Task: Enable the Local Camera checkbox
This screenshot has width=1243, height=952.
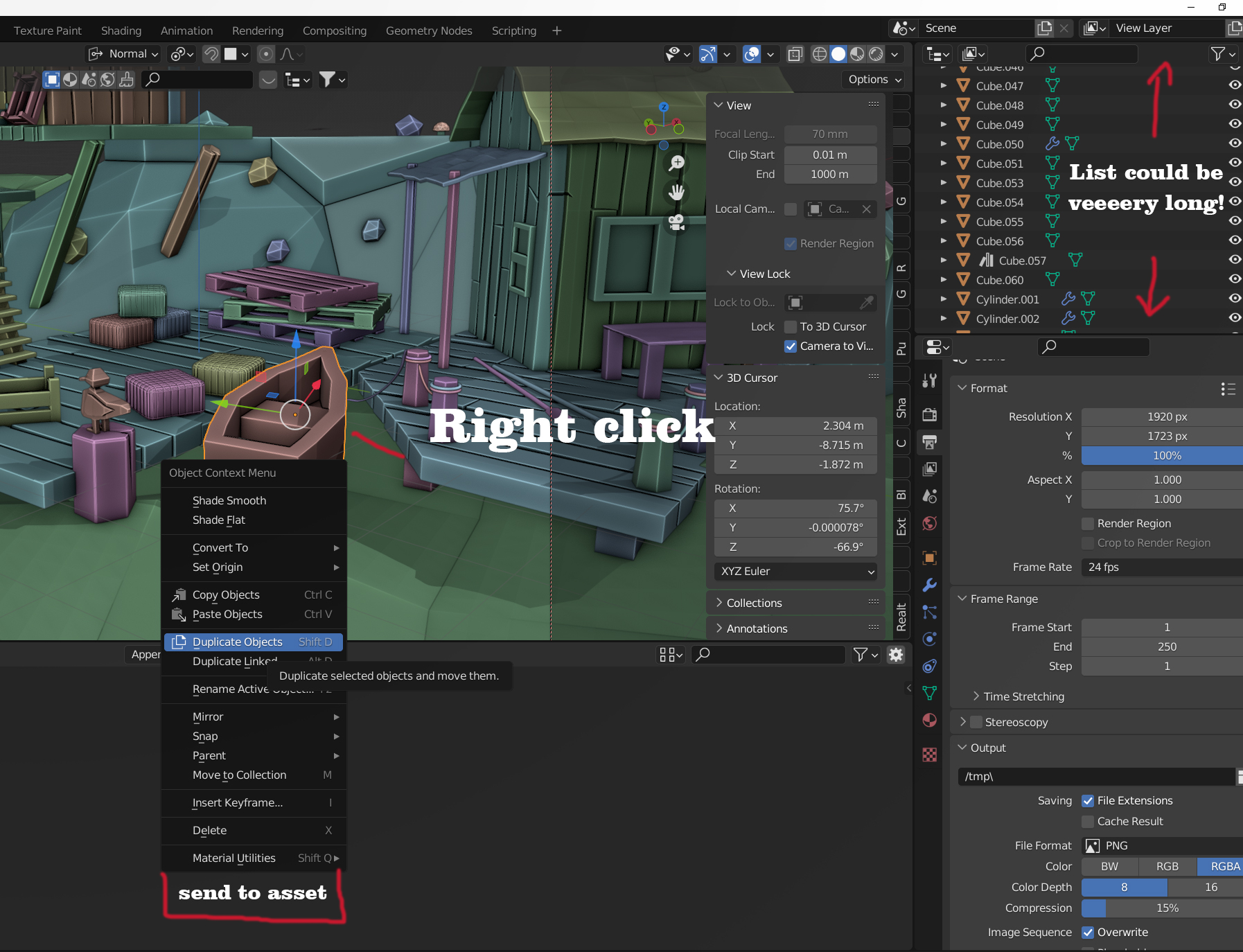Action: click(x=791, y=209)
